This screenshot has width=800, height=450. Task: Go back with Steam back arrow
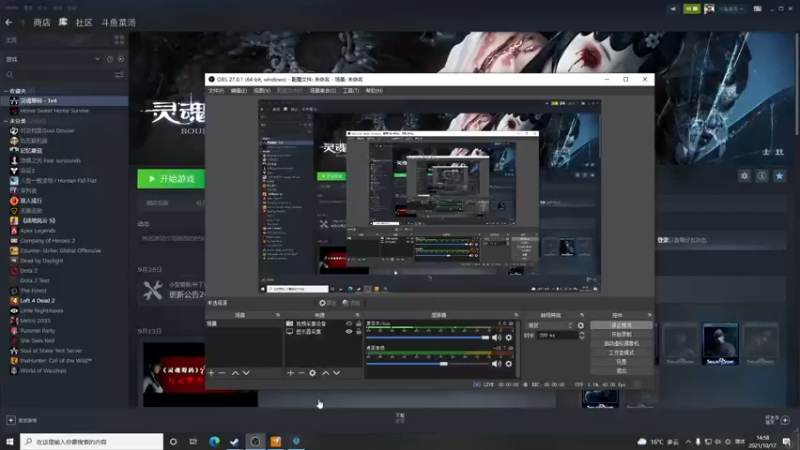coord(9,22)
